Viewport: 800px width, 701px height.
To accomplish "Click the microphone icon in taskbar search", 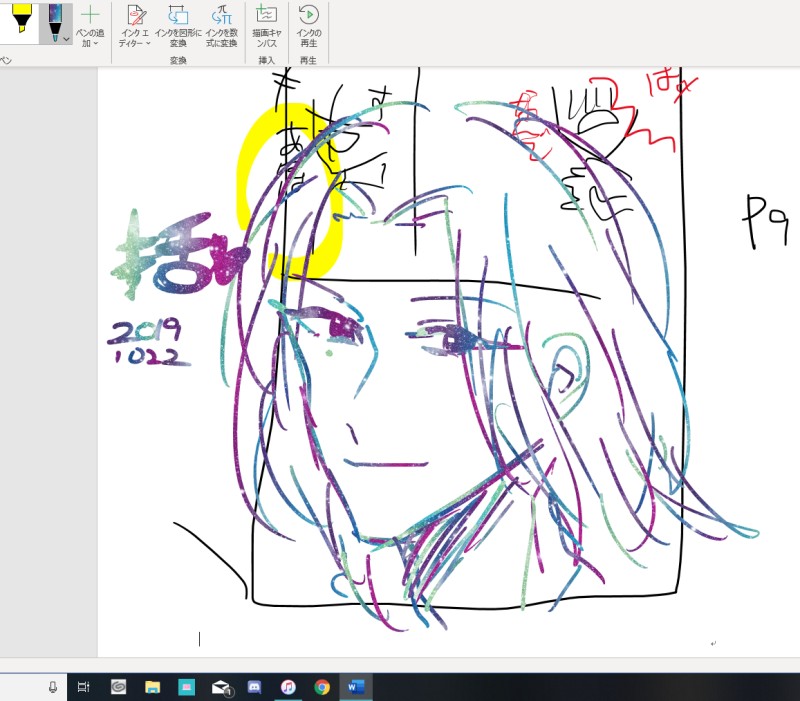I will (53, 687).
